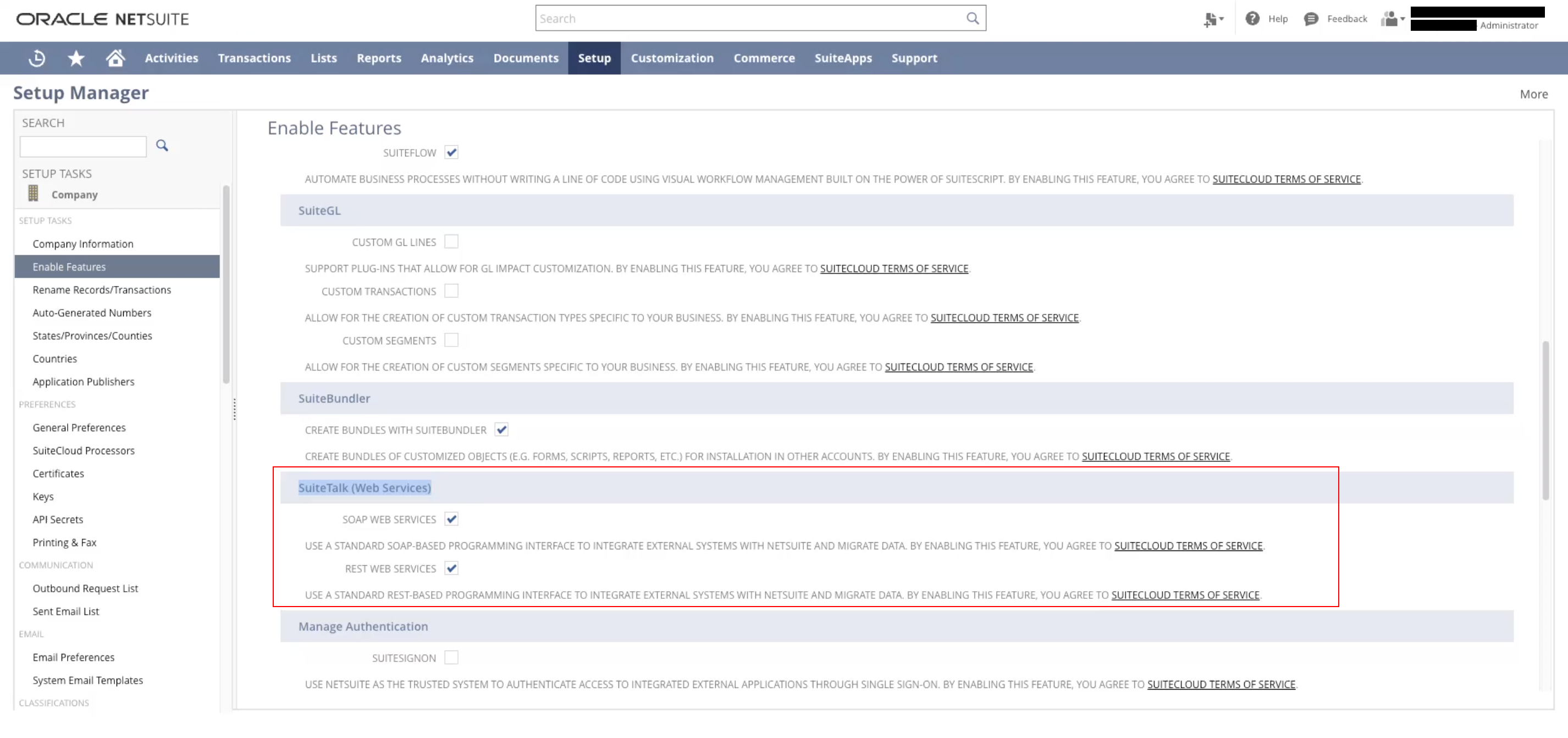The width and height of the screenshot is (1568, 738).
Task: Open the Customization menu
Action: 671,58
